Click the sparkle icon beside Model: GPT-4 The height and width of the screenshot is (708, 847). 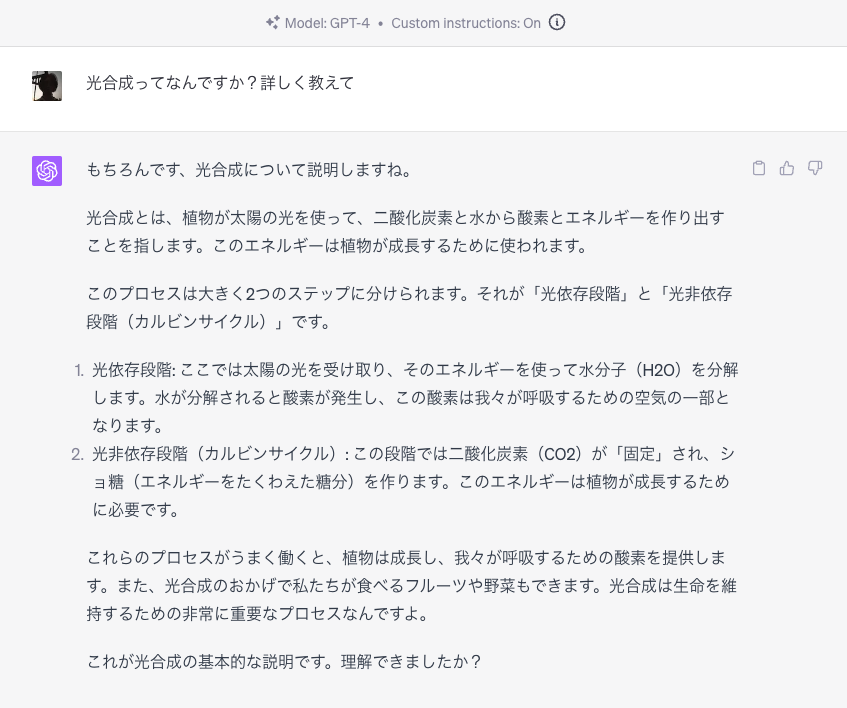(273, 23)
